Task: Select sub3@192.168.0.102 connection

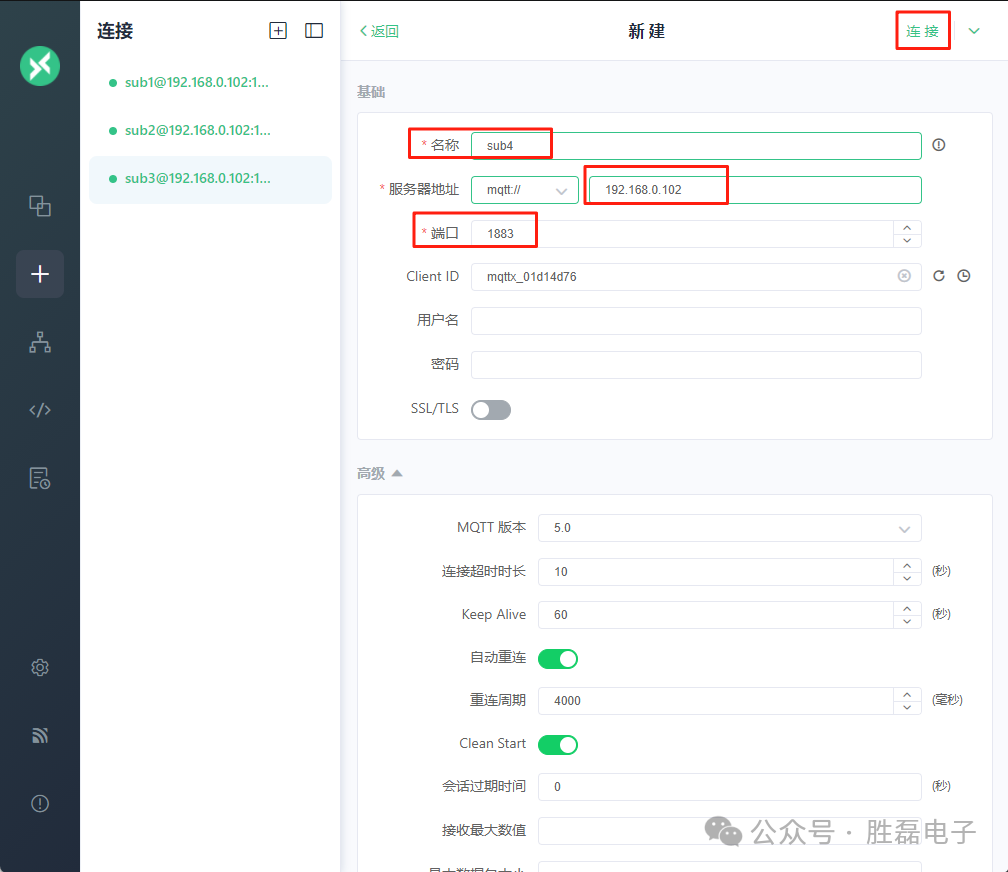Action: [x=210, y=179]
